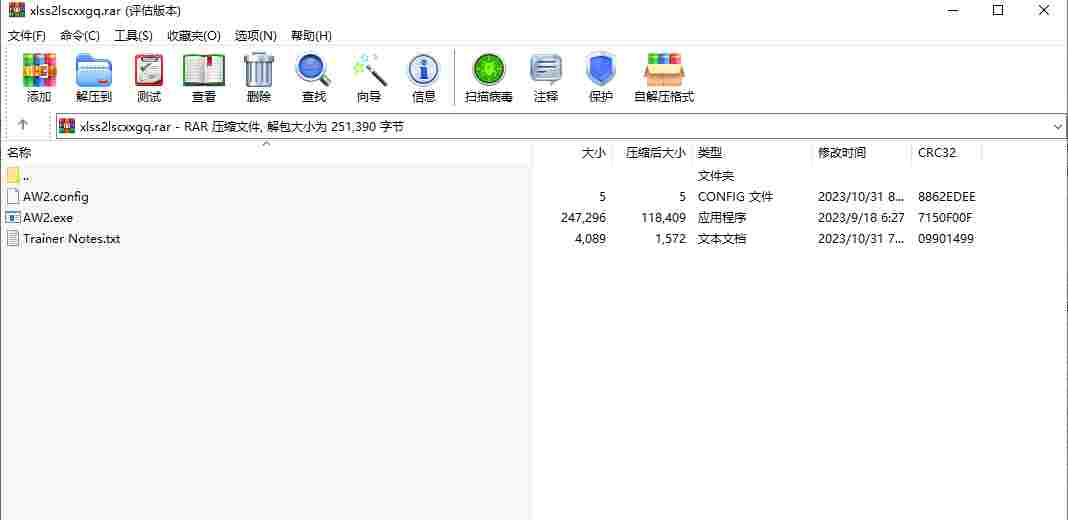The width and height of the screenshot is (1068, 520).
Task: Sort by 名称 column header
Action: point(19,153)
